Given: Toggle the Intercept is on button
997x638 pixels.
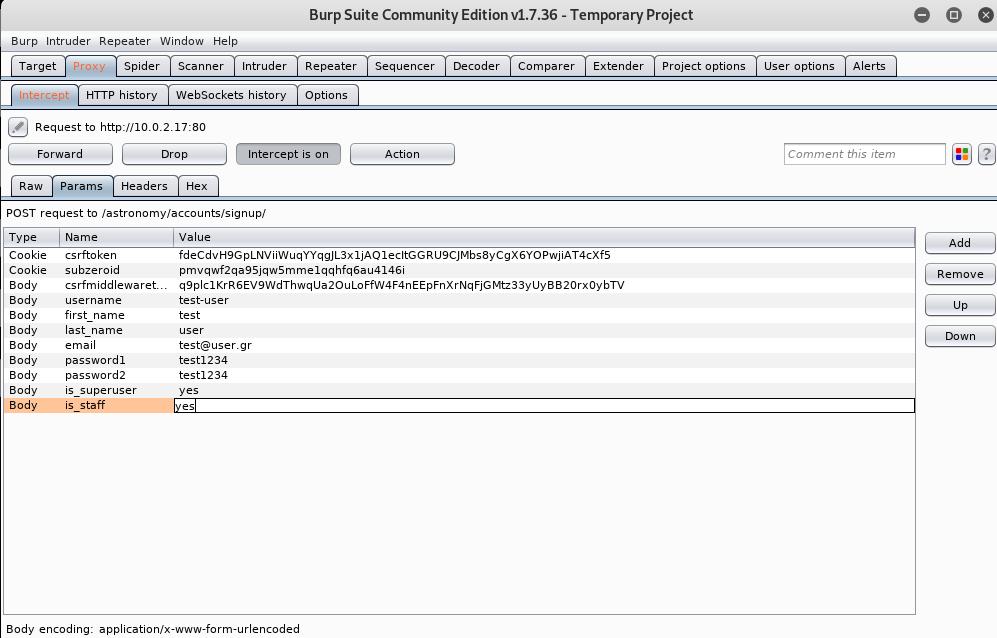Looking at the screenshot, I should (x=288, y=154).
